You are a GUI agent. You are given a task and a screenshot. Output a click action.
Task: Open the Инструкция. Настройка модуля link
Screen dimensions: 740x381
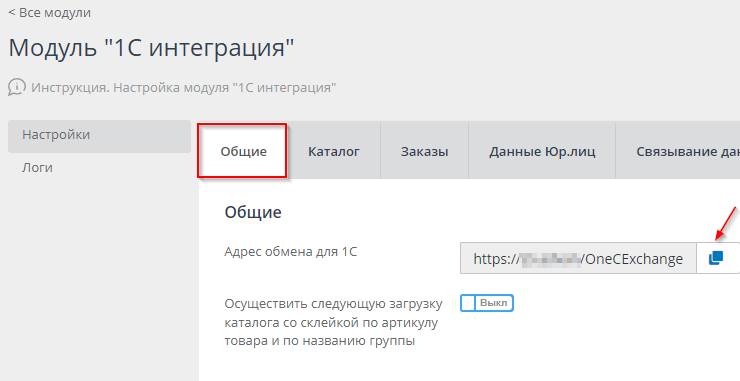coord(184,88)
